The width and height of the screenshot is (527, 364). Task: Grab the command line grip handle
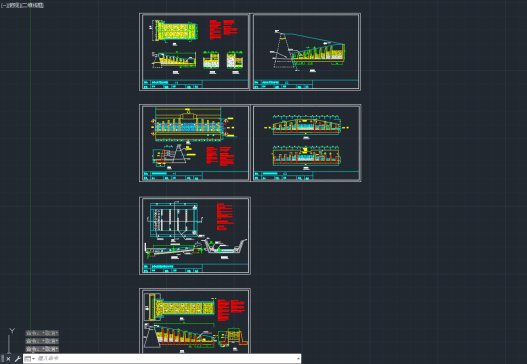tap(2, 359)
